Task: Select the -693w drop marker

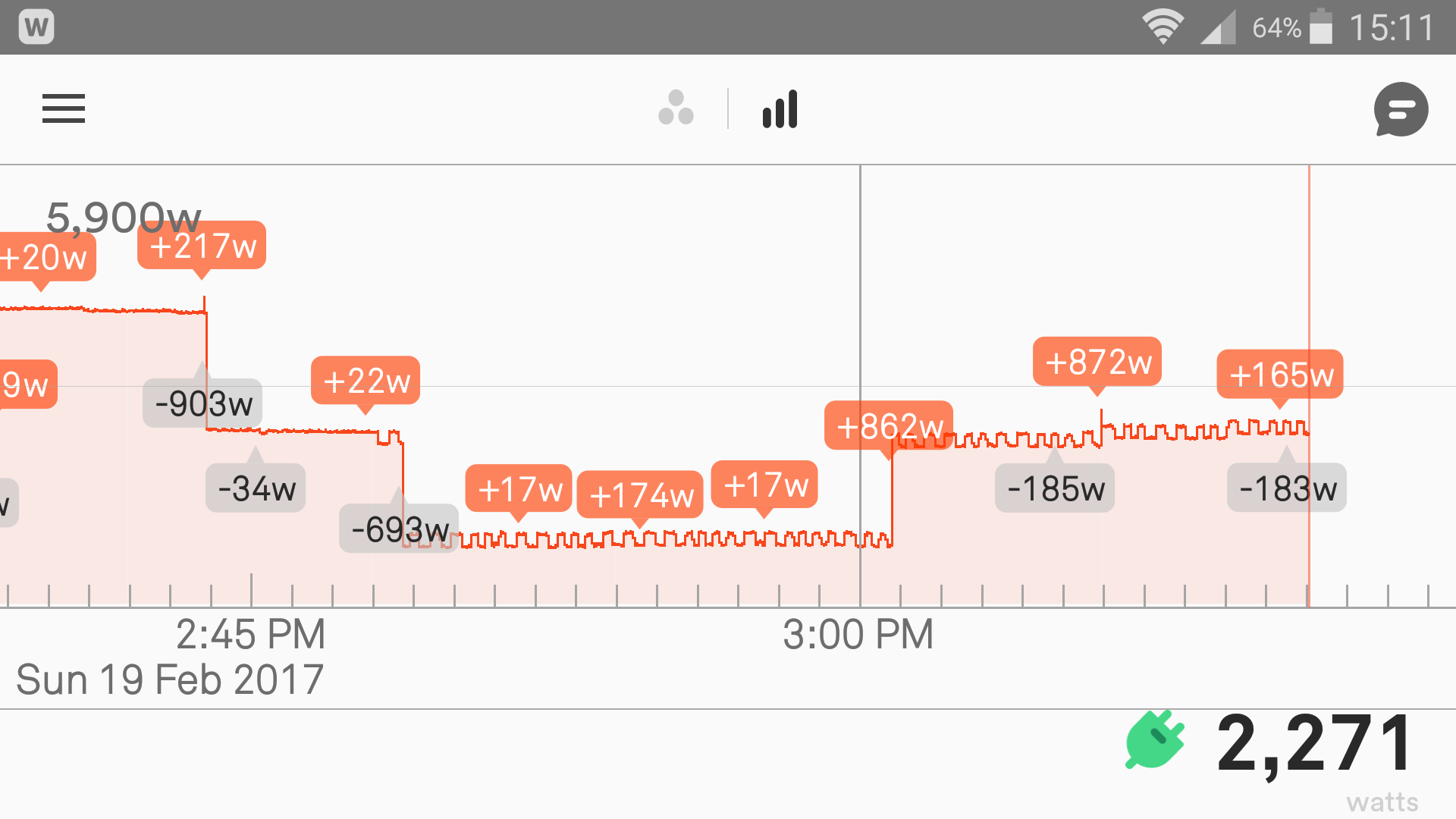Action: (x=399, y=529)
